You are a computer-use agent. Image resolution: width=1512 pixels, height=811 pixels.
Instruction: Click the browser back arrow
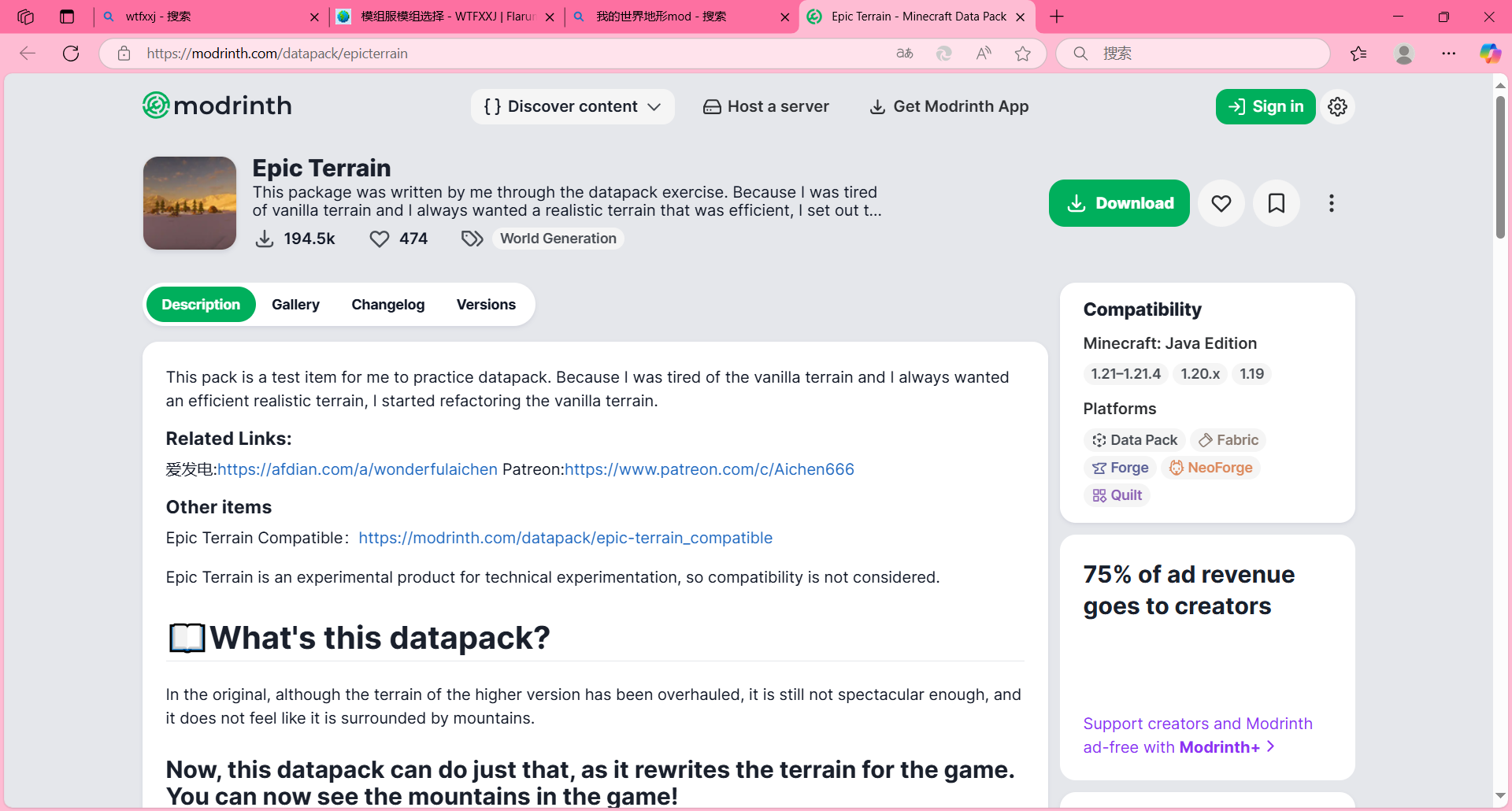point(28,54)
